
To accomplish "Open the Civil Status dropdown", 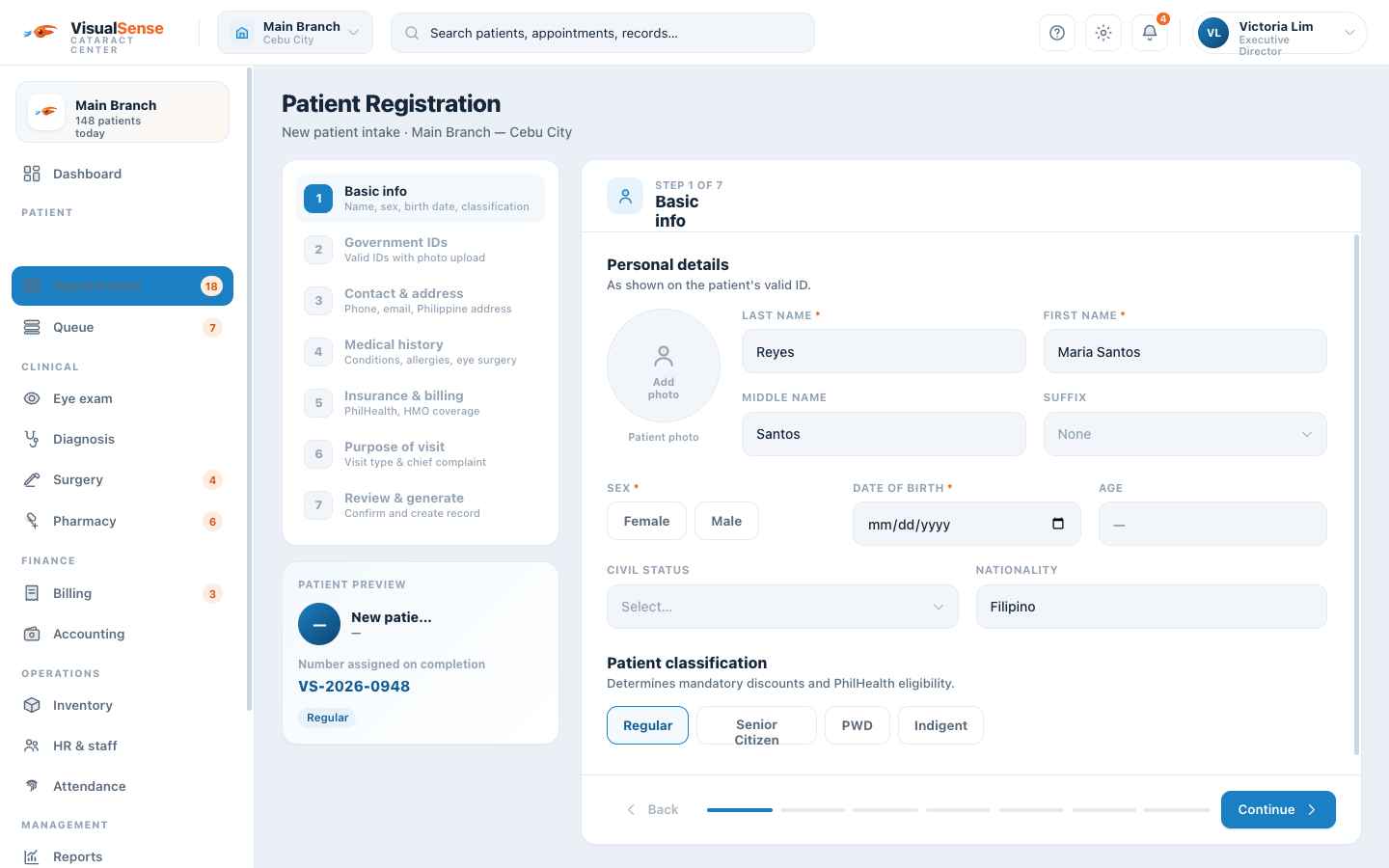I will (x=782, y=607).
